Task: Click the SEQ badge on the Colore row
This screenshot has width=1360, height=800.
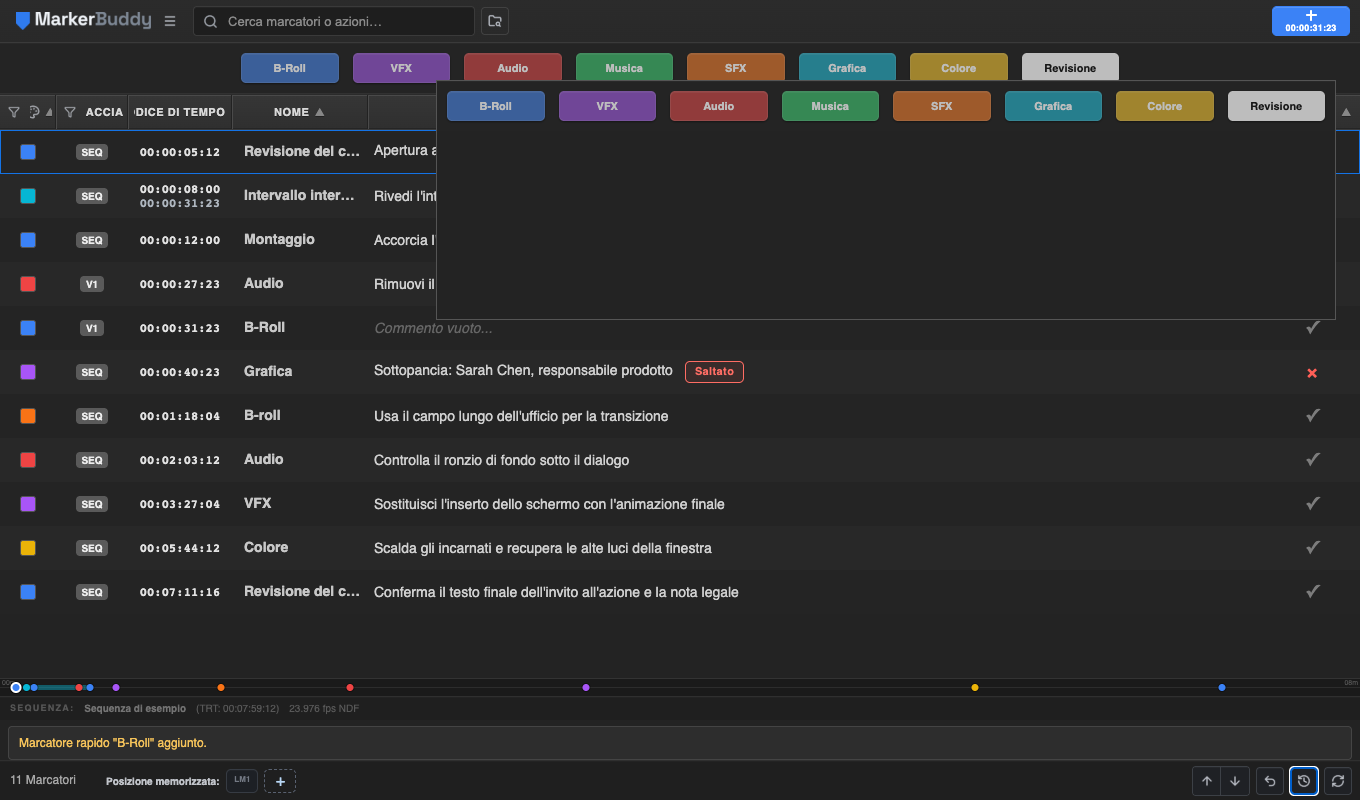Action: coord(92,548)
